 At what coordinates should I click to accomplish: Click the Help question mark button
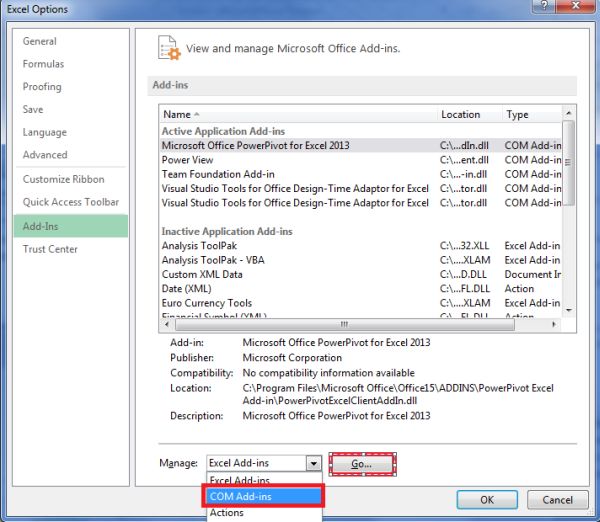544,5
